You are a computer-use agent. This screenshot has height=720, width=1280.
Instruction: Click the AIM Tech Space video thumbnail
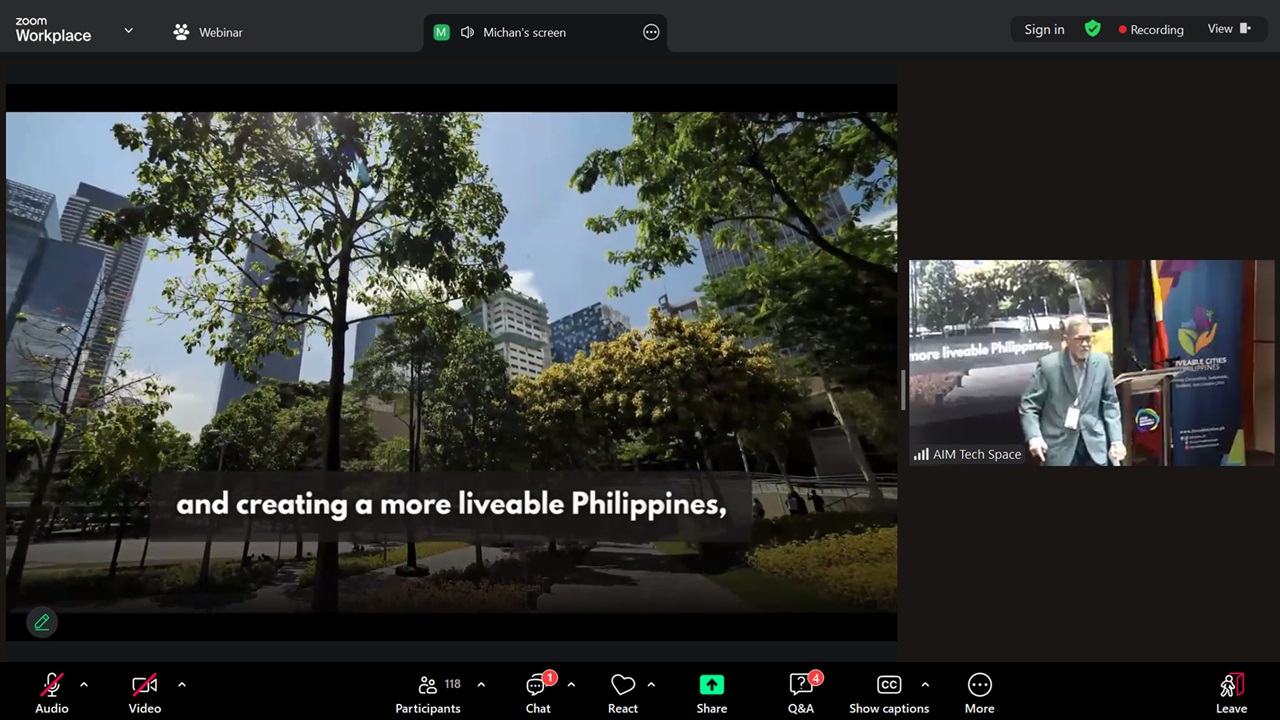coord(1091,362)
